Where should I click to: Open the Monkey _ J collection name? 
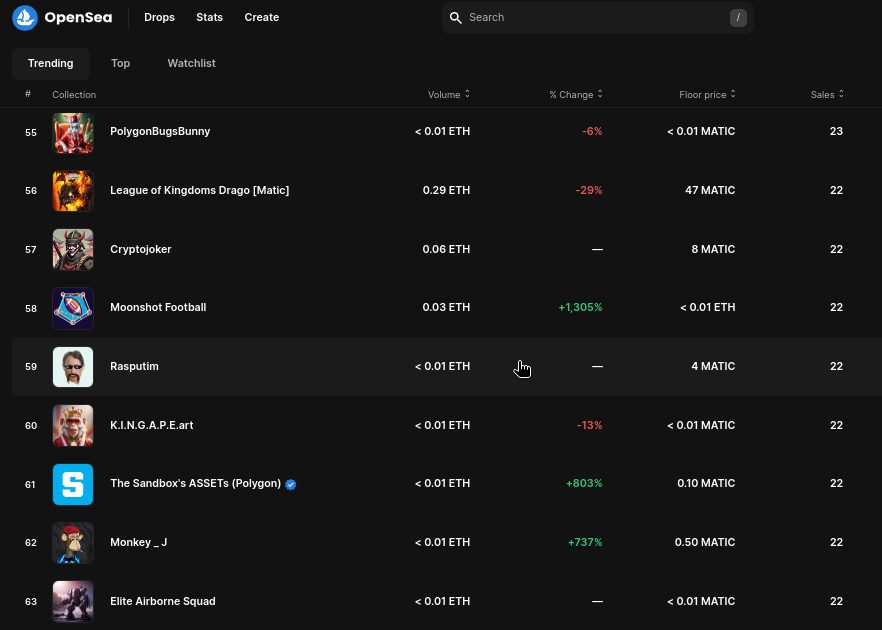click(138, 542)
